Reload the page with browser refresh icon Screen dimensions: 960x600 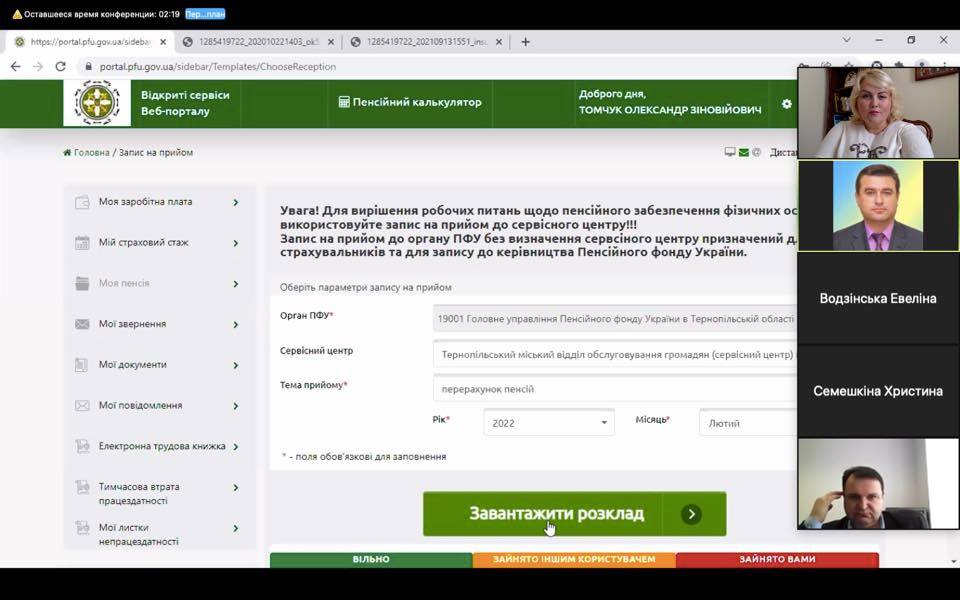[60, 67]
